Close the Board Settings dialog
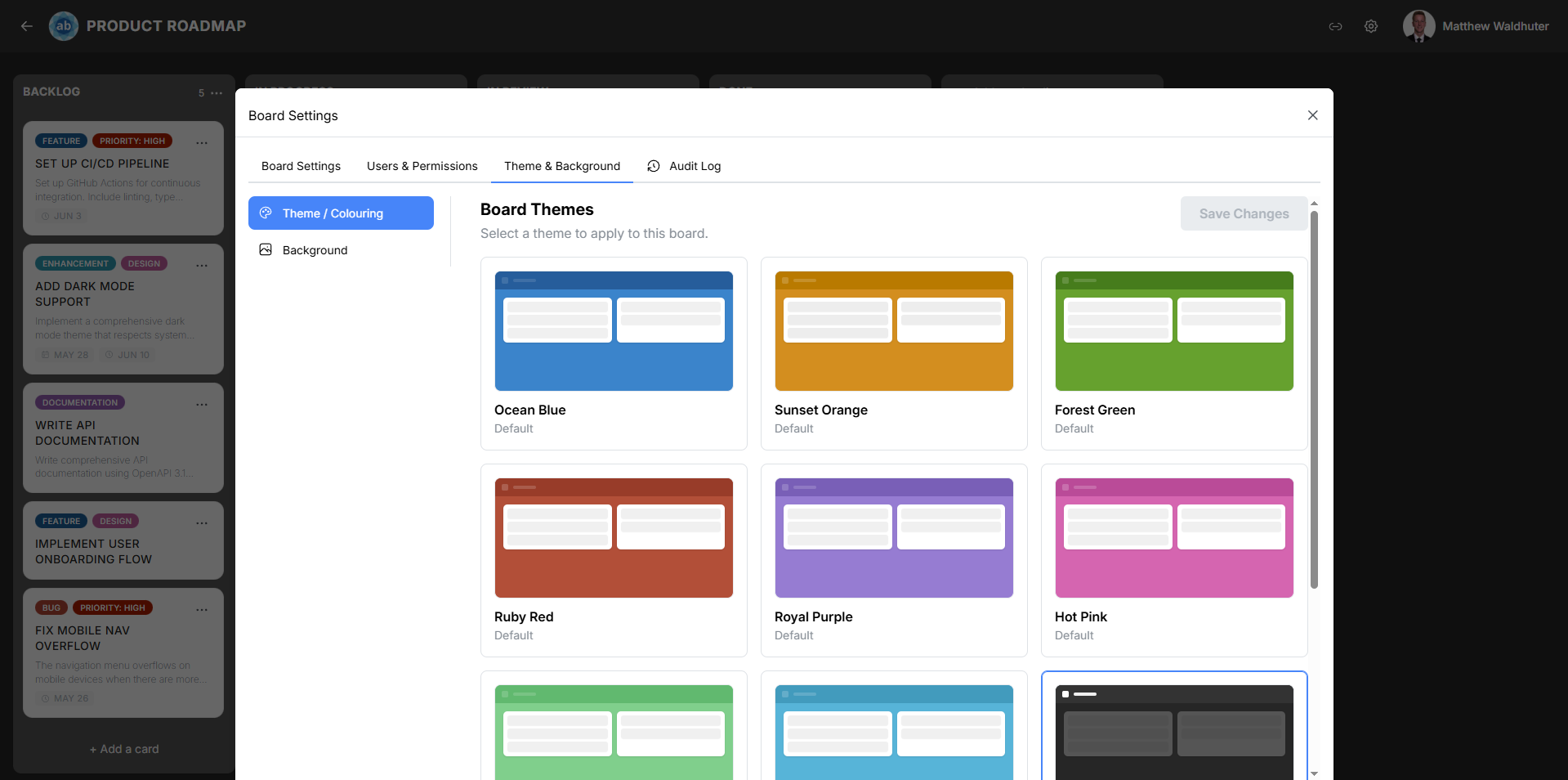This screenshot has width=1568, height=780. pyautogui.click(x=1312, y=115)
